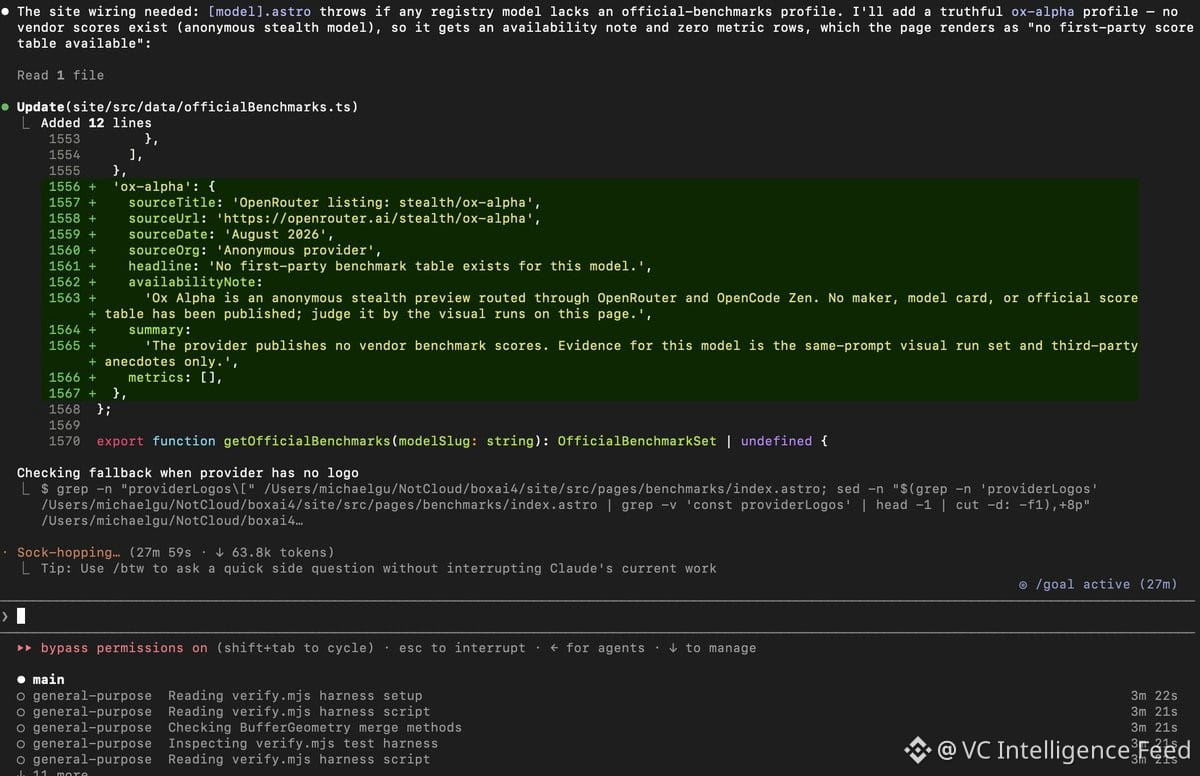Click the getOfficialBenchmarks function declaration line
Screen dimensions: 1200x776
coord(463,441)
